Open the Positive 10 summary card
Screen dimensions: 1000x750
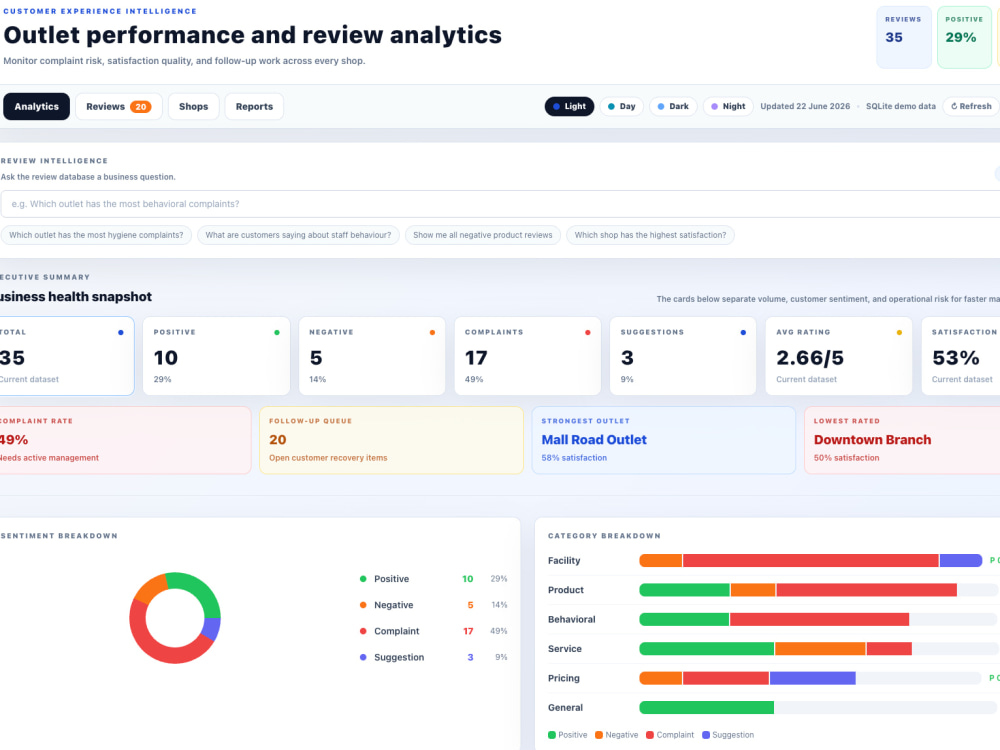coord(216,356)
